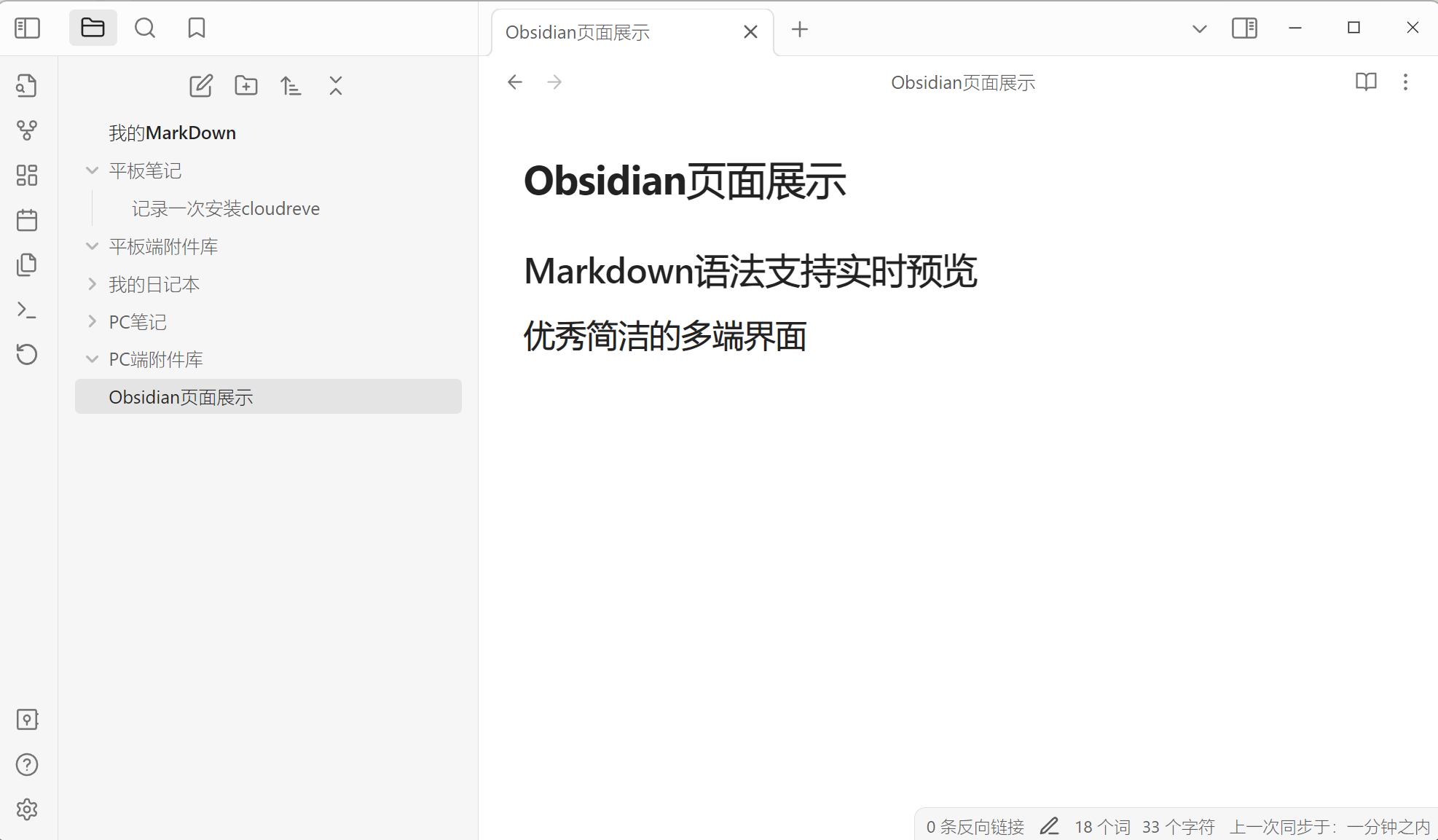Maximize the Obsidian window

(1353, 28)
